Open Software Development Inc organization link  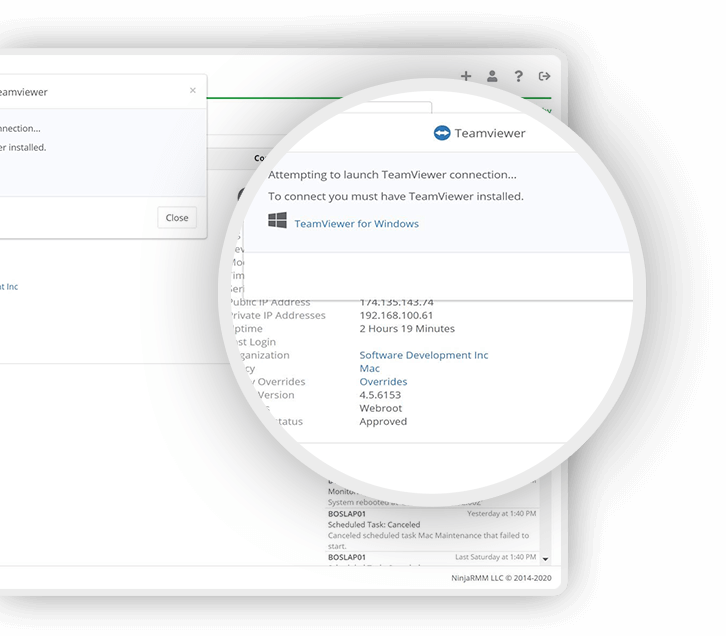(424, 355)
